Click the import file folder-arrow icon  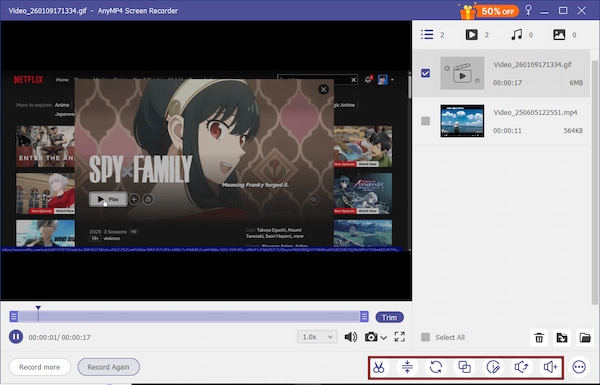click(x=562, y=338)
